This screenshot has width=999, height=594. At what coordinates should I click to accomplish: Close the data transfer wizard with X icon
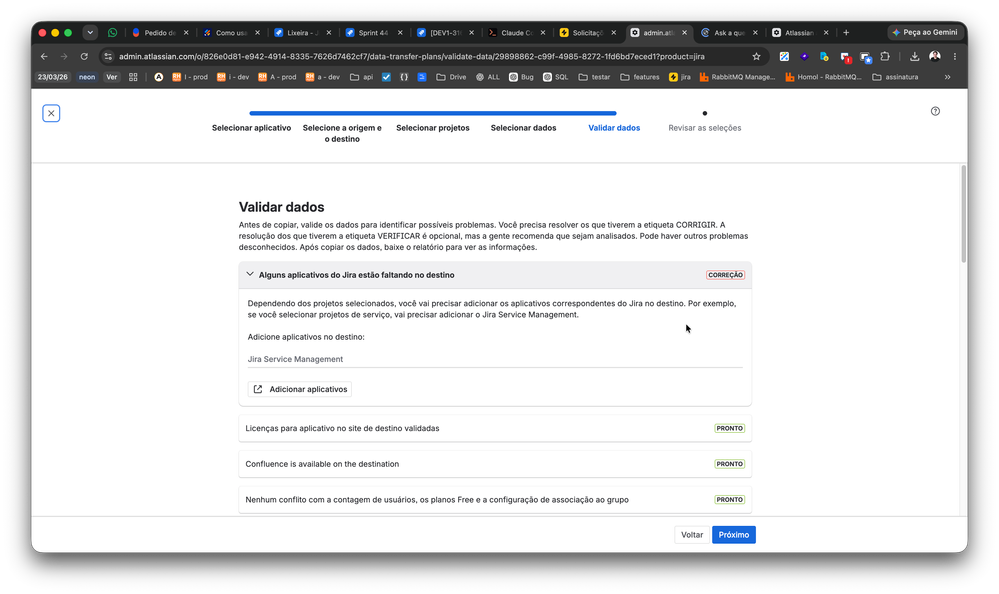(51, 113)
